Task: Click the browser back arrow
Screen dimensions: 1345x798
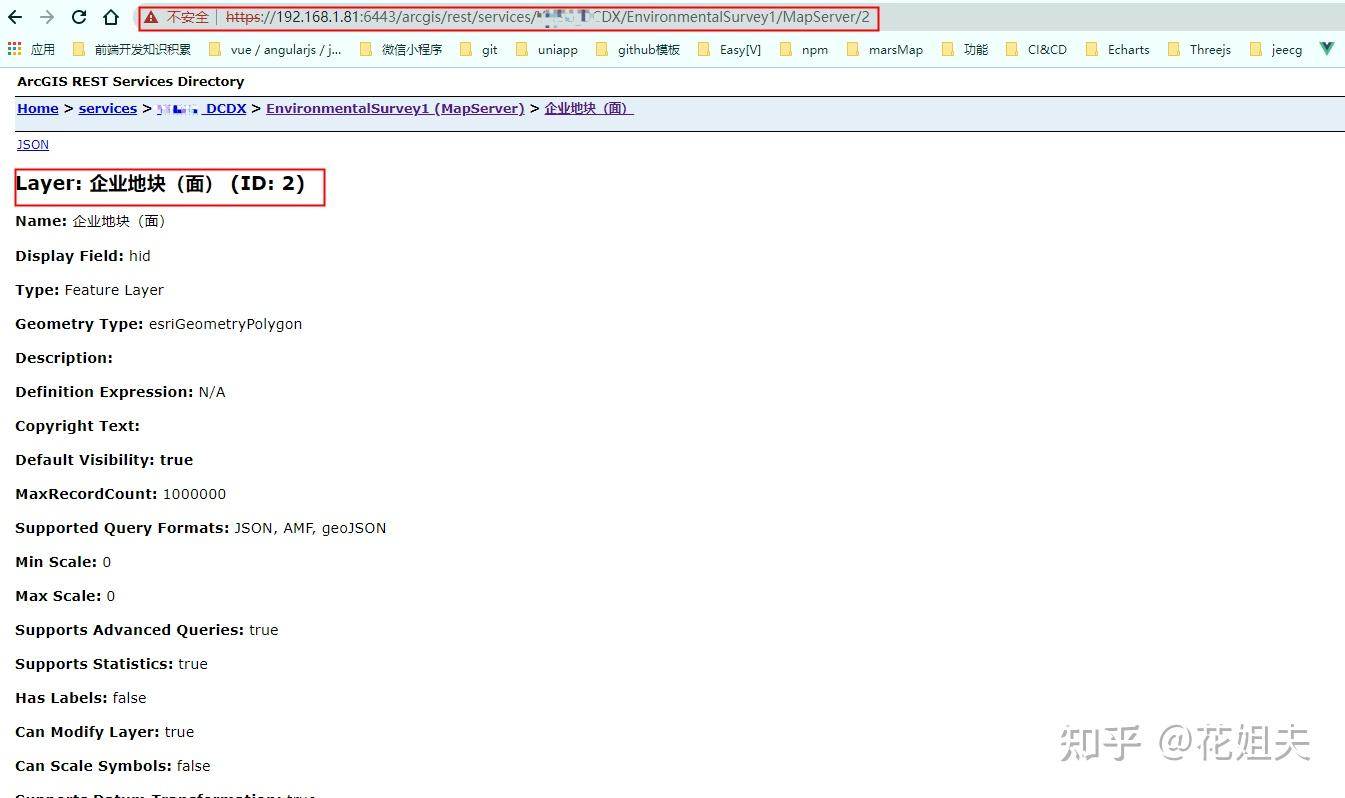Action: [16, 16]
